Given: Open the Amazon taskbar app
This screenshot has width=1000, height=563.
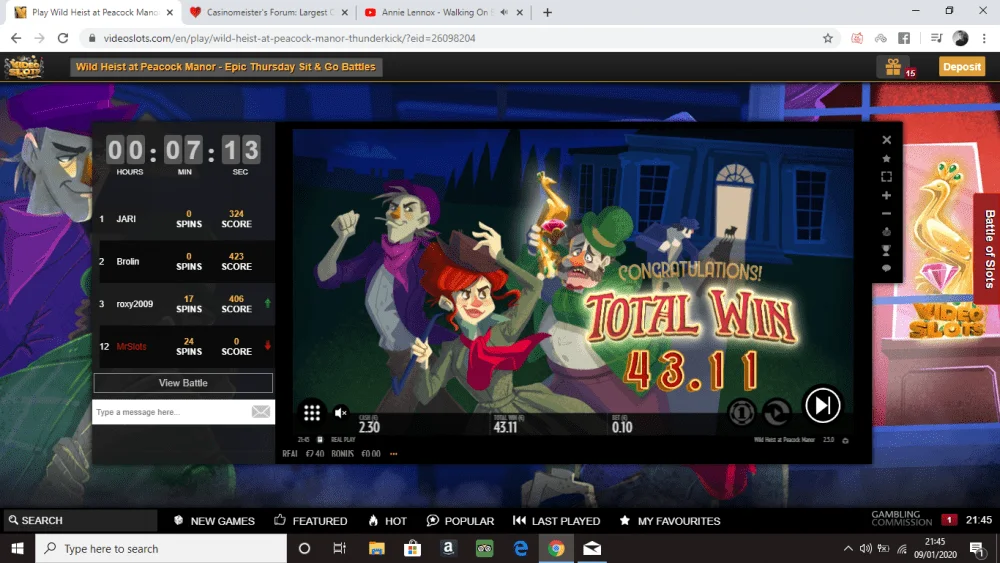Looking at the screenshot, I should [x=448, y=548].
